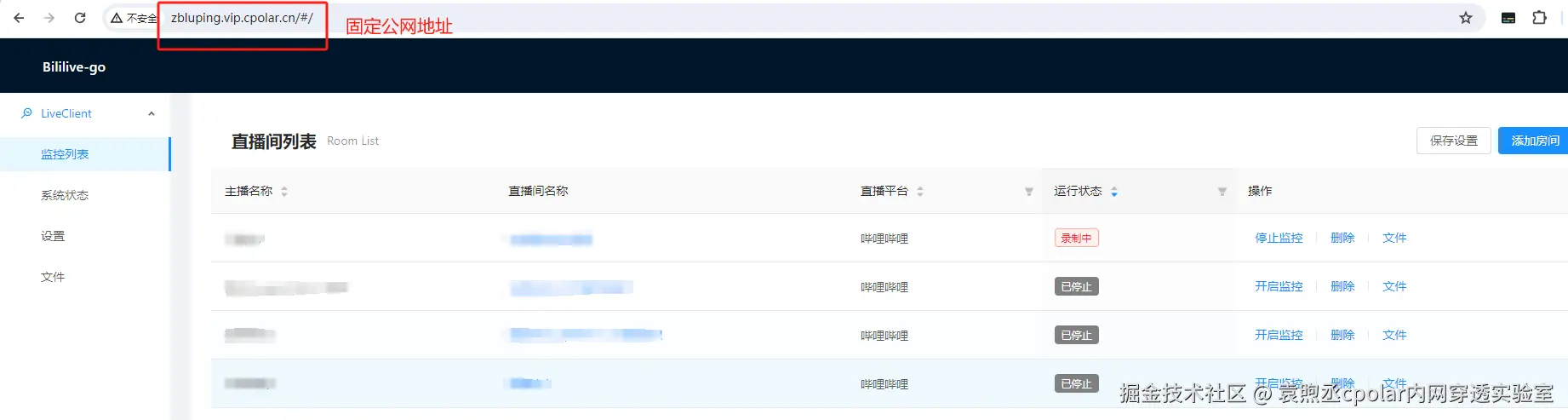Open the 直播平台 filter funnel
This screenshot has height=420, width=1568.
point(1029,192)
